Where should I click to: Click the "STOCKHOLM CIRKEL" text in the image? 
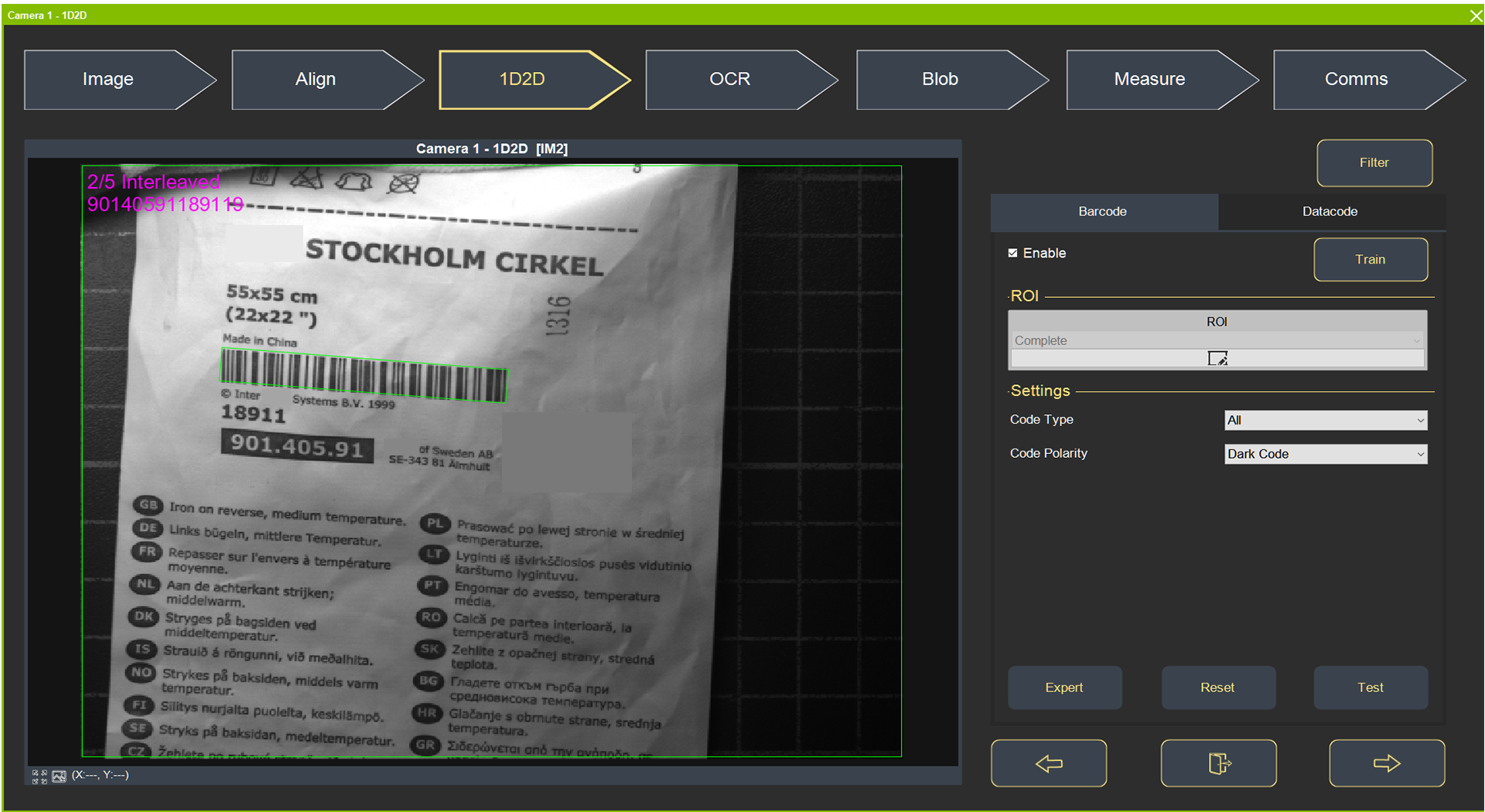coord(455,258)
